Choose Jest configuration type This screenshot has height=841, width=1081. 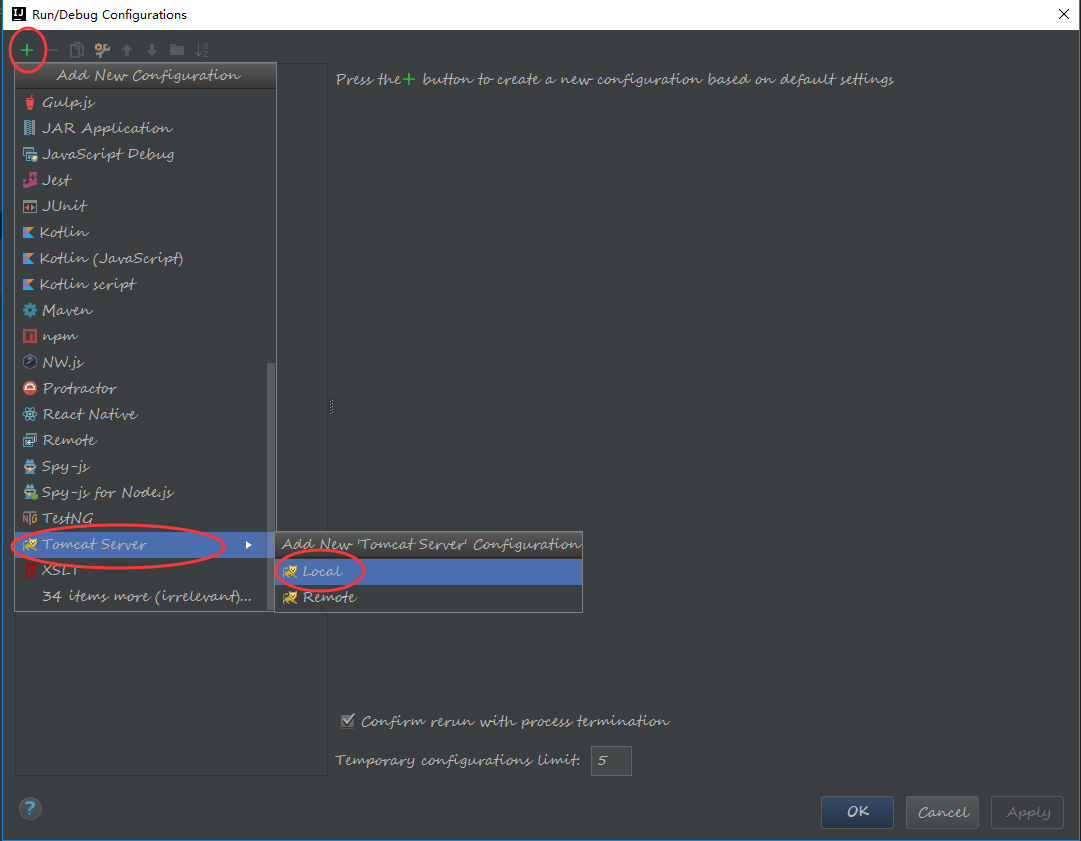tap(145, 181)
